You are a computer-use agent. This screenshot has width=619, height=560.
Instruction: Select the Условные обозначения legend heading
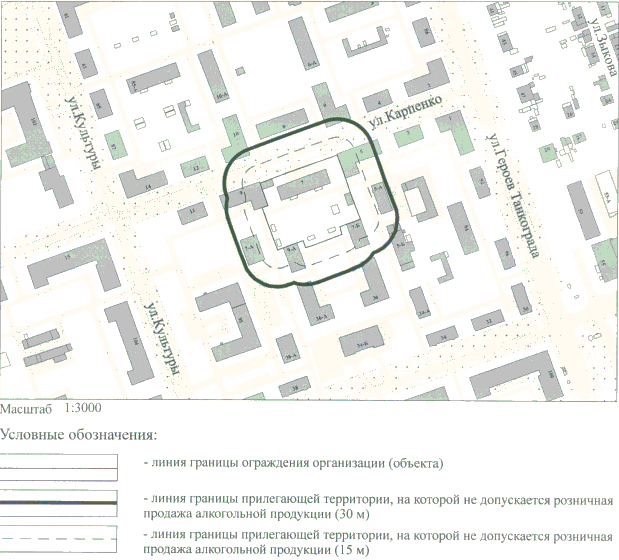(x=79, y=435)
